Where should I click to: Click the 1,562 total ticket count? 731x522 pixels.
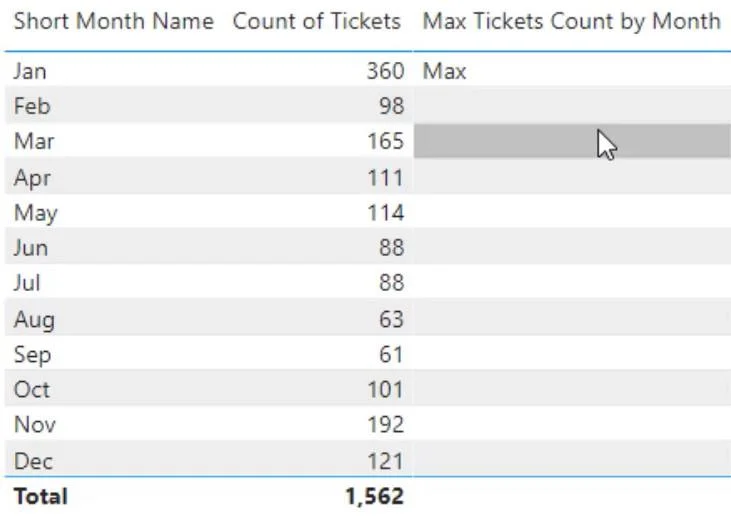[x=374, y=496]
